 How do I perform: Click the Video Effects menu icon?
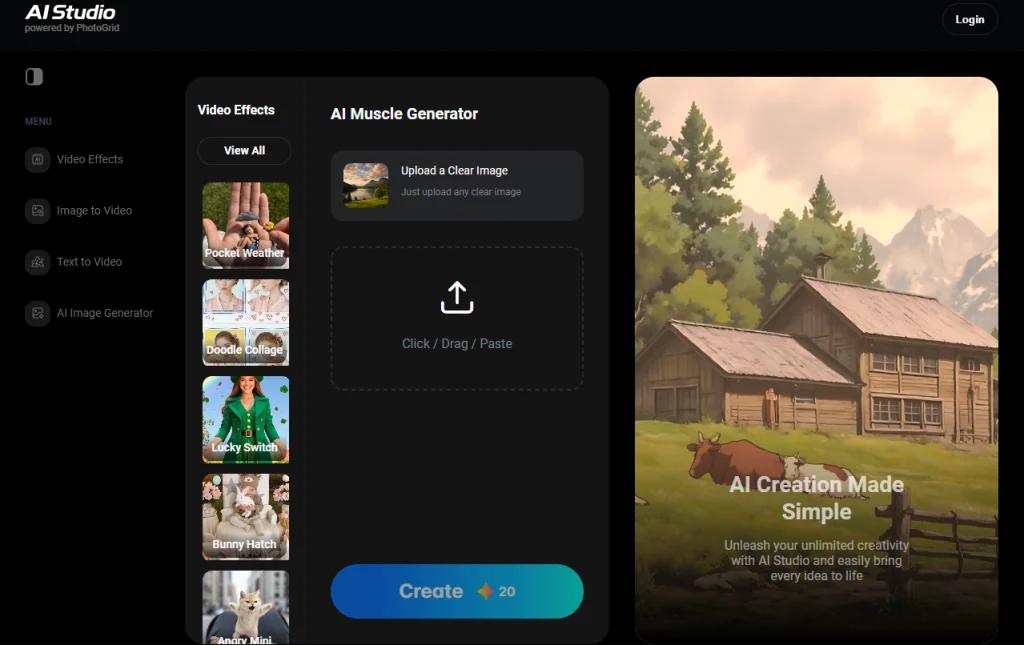(x=37, y=159)
